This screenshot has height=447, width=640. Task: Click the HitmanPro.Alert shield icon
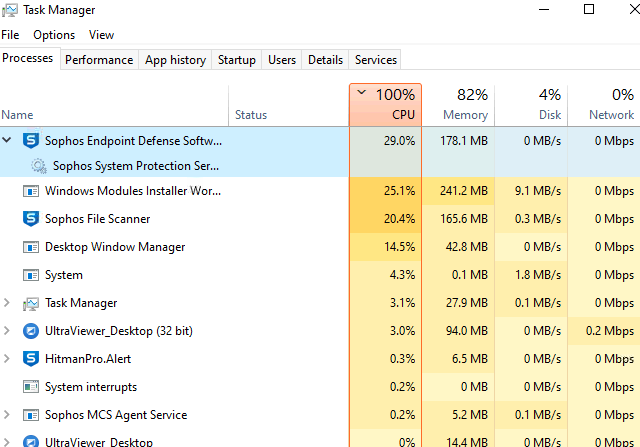tap(30, 359)
